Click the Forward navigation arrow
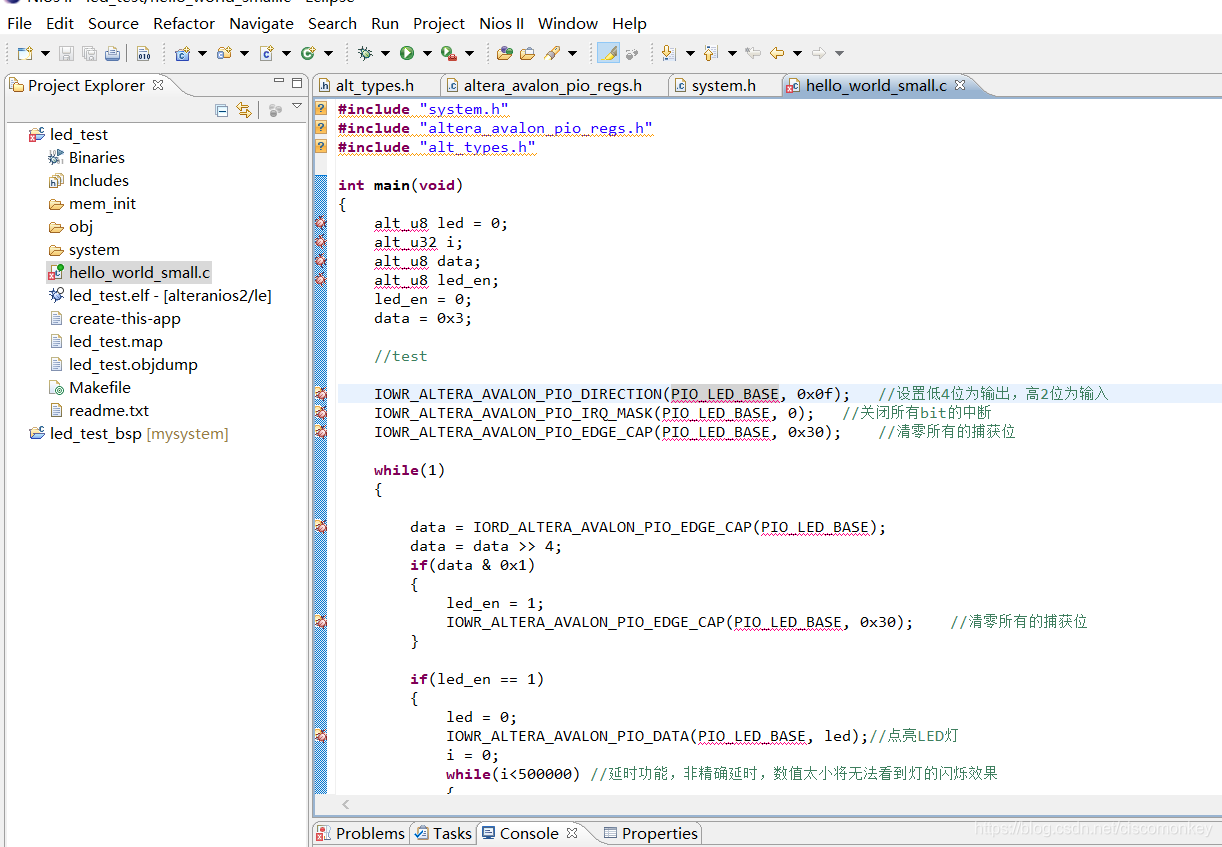1222x847 pixels. [x=818, y=53]
